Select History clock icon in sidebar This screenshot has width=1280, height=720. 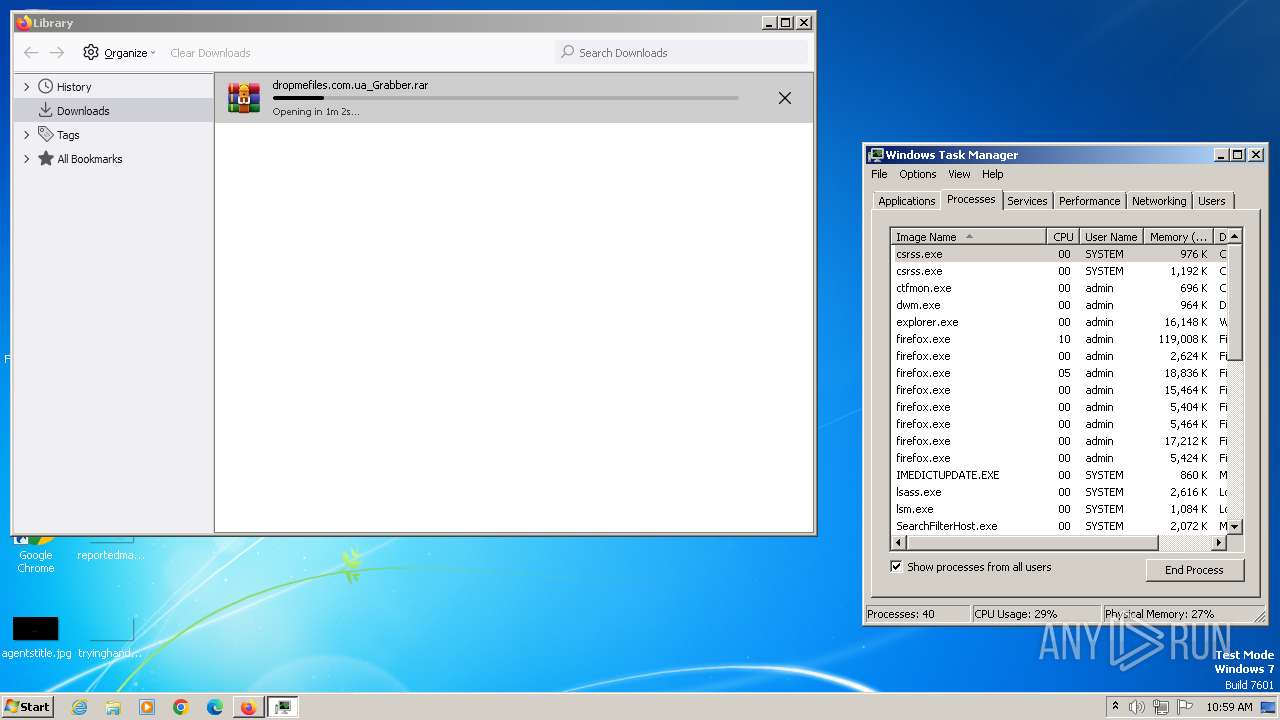tap(46, 87)
